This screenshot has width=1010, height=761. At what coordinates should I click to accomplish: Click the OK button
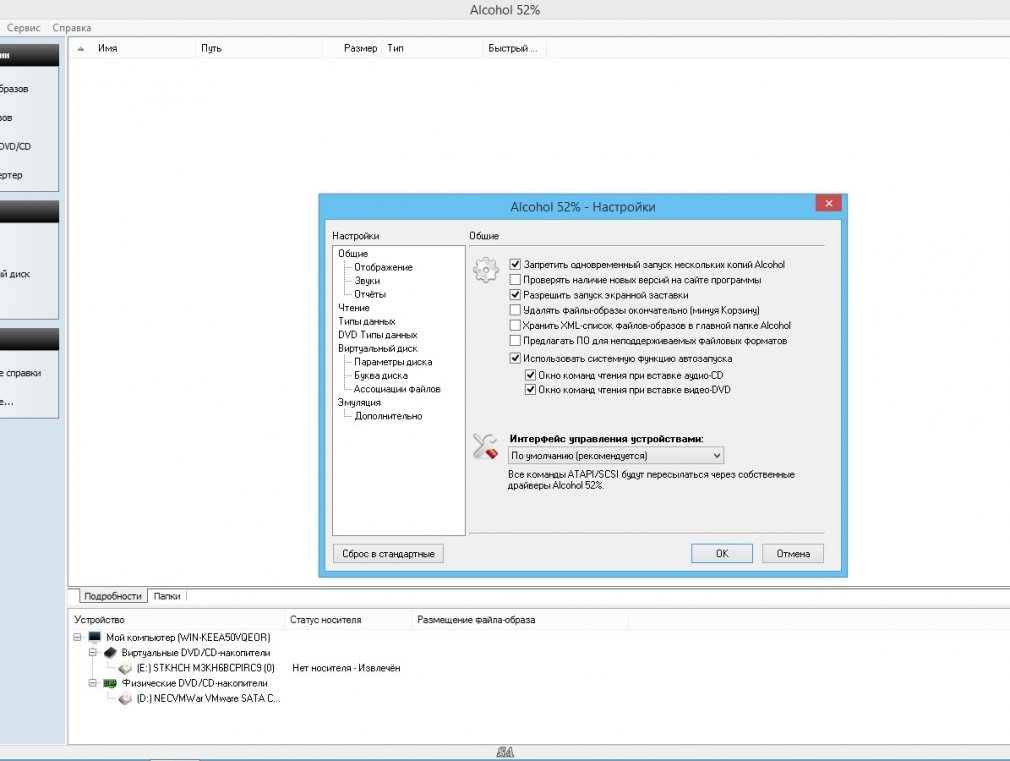tap(721, 554)
